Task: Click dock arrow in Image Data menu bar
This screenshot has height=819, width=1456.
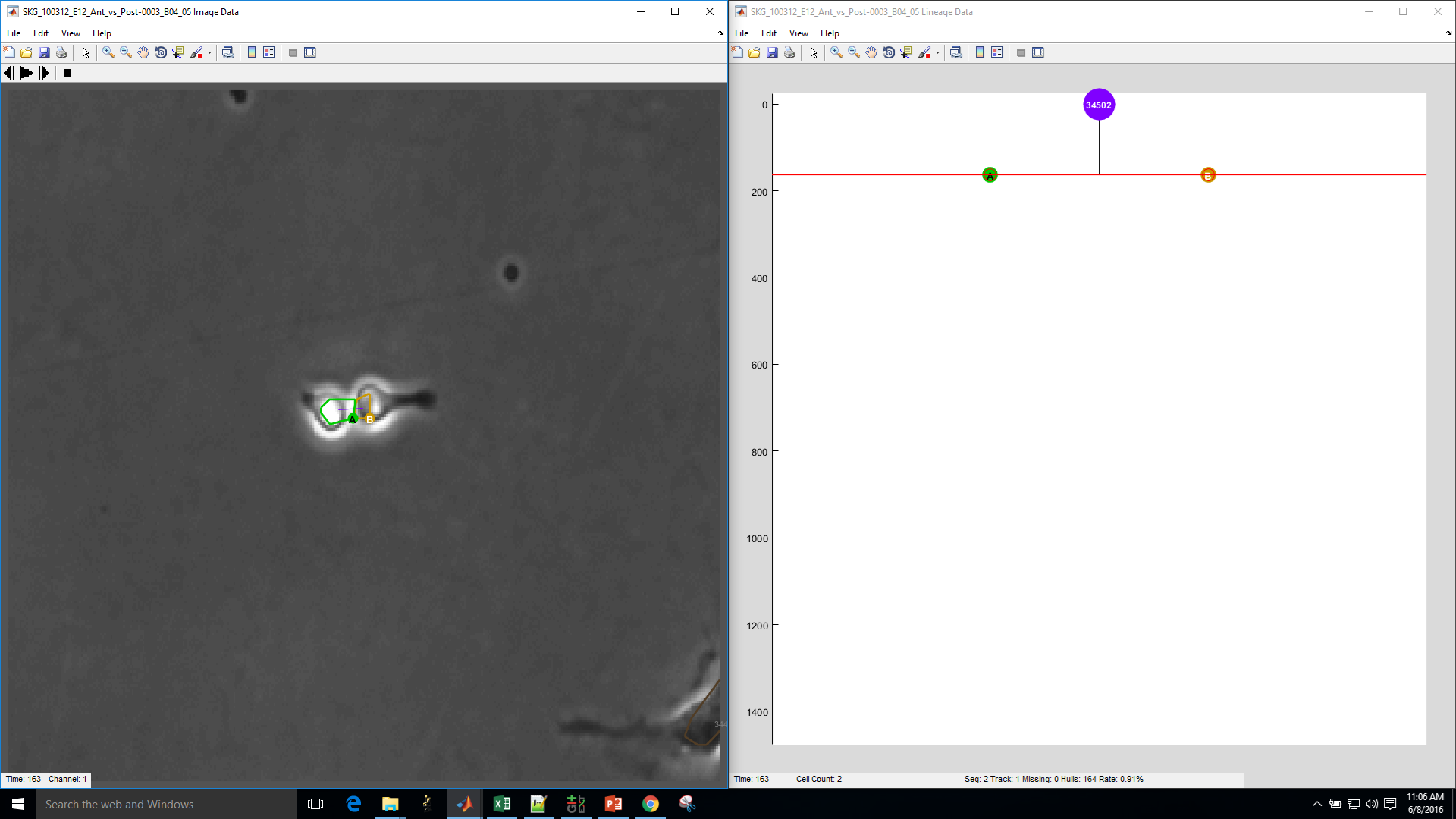Action: click(720, 33)
